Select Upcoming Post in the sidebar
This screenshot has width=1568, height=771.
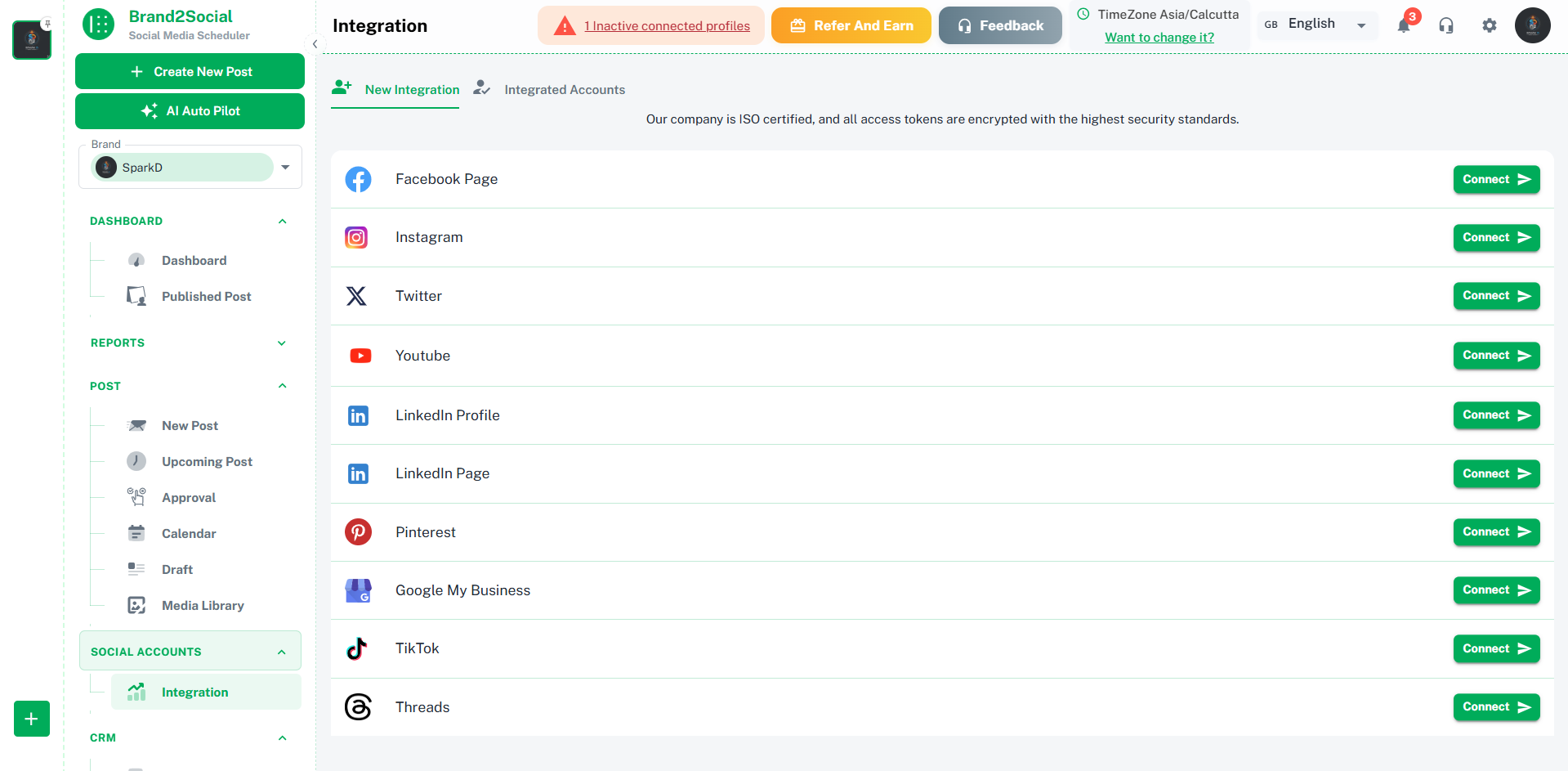click(x=207, y=461)
